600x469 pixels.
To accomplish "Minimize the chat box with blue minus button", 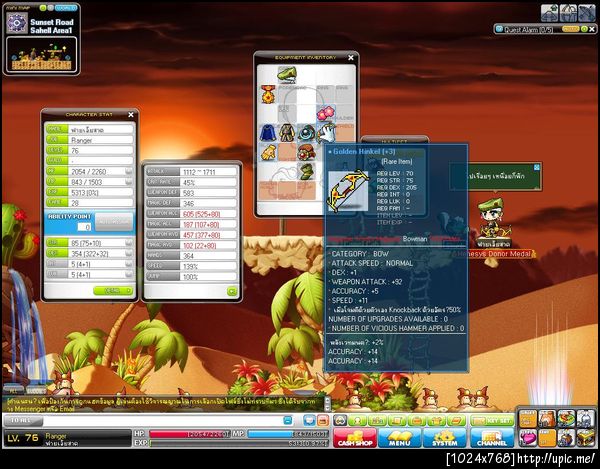I will 287,420.
